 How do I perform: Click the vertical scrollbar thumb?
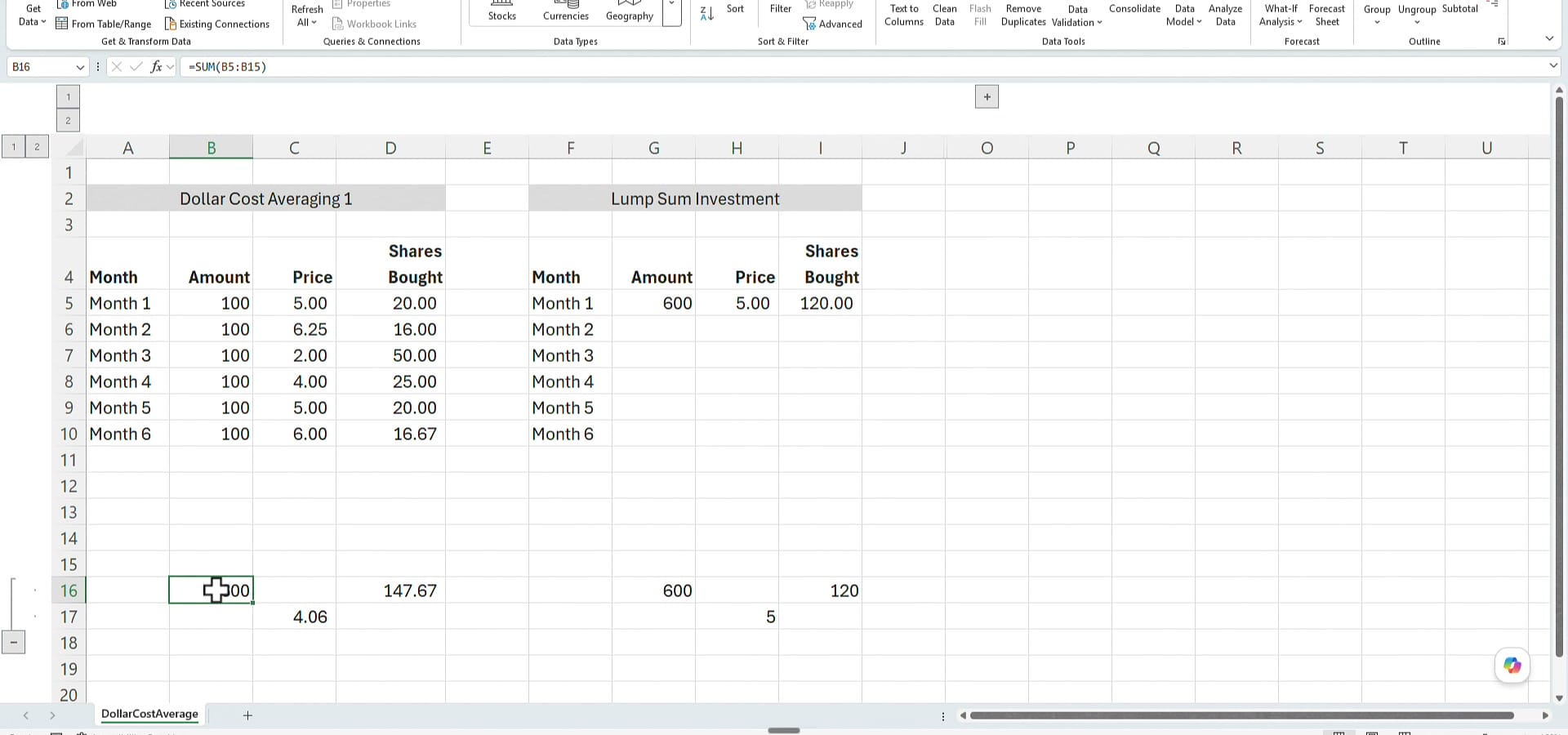pos(1559,376)
